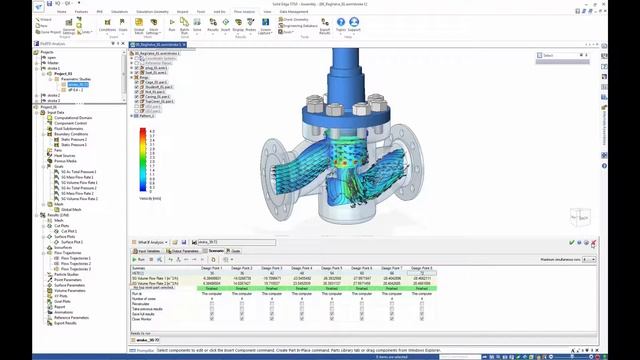Collapse the Goals node in analysis tree
640x360 pixels.
pos(44,167)
